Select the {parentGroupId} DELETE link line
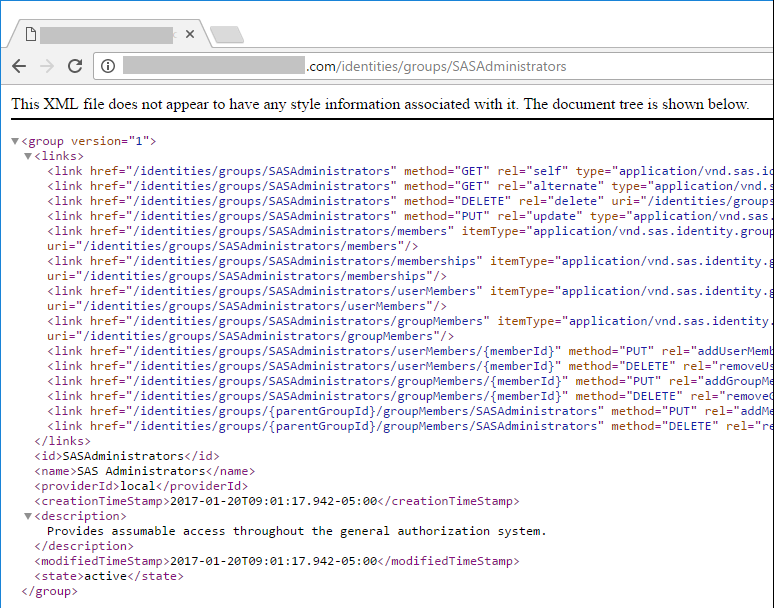Screen dimensions: 774x608 (410, 426)
